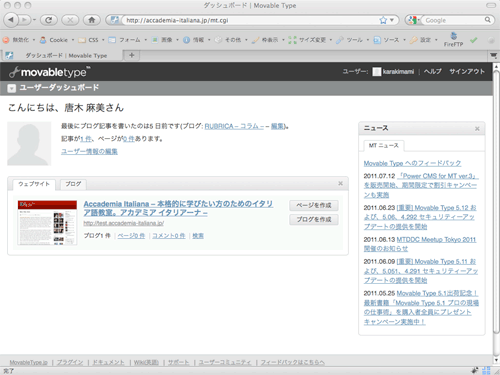Image resolution: width=500 pixels, height=375 pixels.
Task: Open the コメント0 件 link
Action: 169,236
